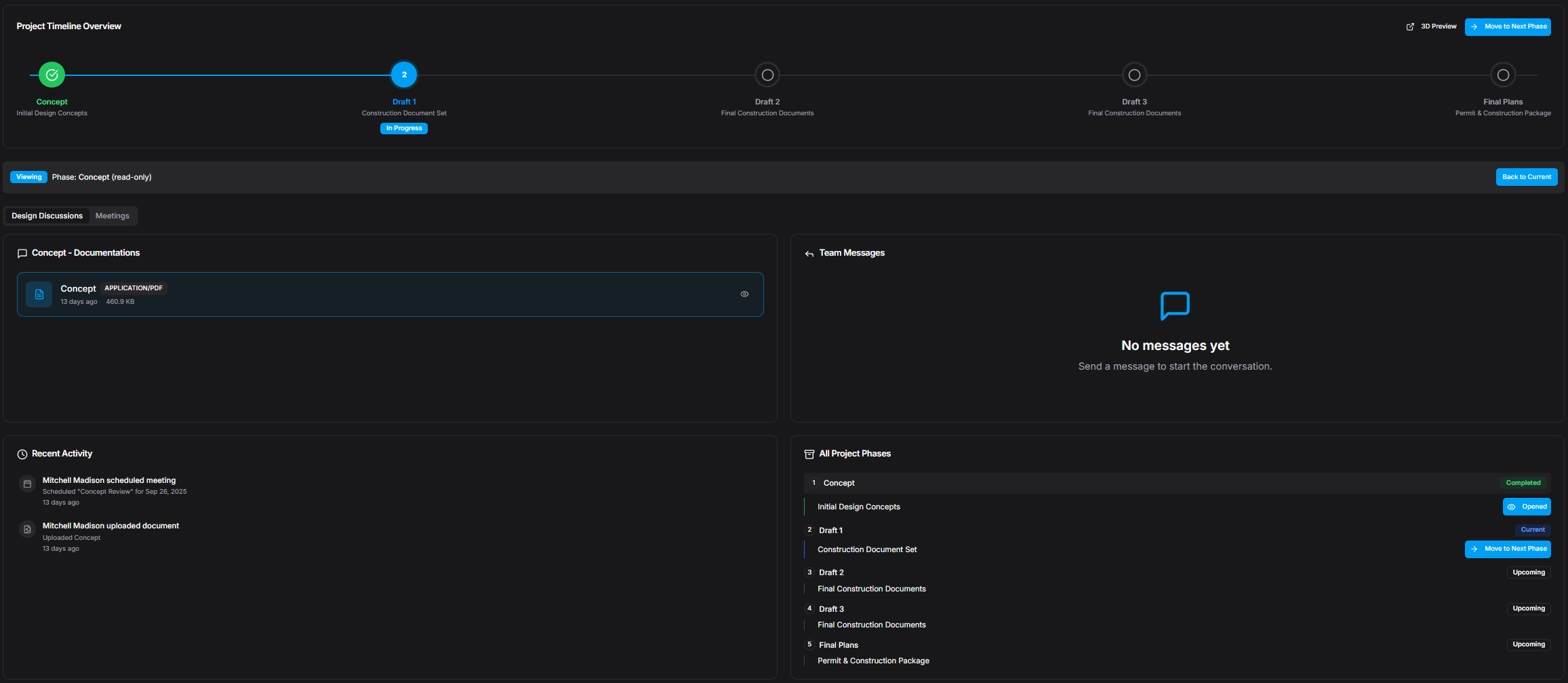Expand the Concept row in All Project Phases
Viewport: 1568px width, 683px height.
(839, 483)
